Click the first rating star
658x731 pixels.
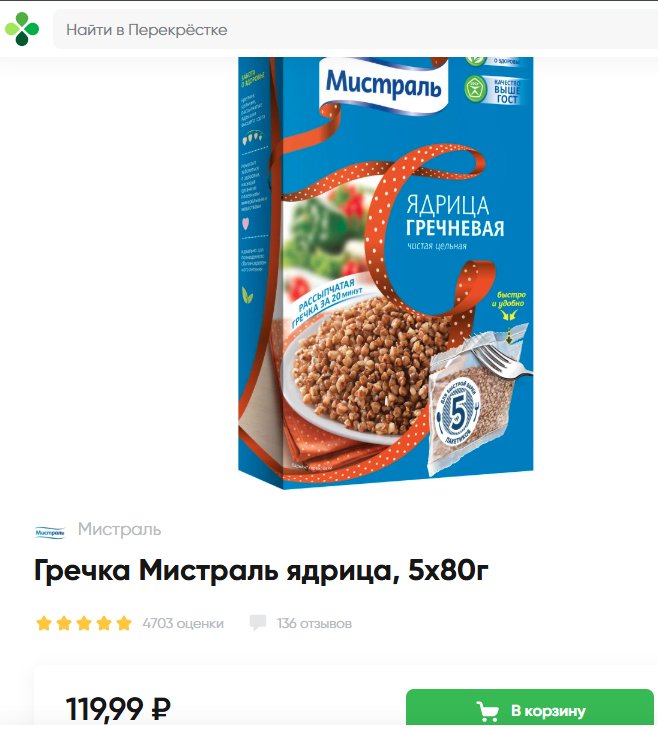[44, 623]
